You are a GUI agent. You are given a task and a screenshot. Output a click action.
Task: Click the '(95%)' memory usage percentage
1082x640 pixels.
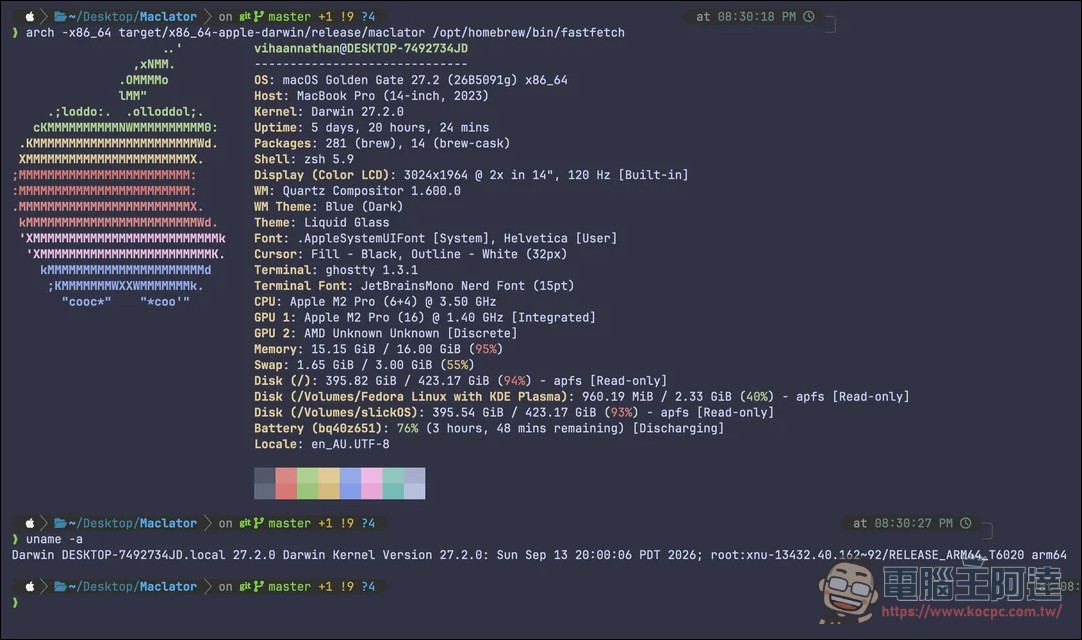(x=486, y=350)
